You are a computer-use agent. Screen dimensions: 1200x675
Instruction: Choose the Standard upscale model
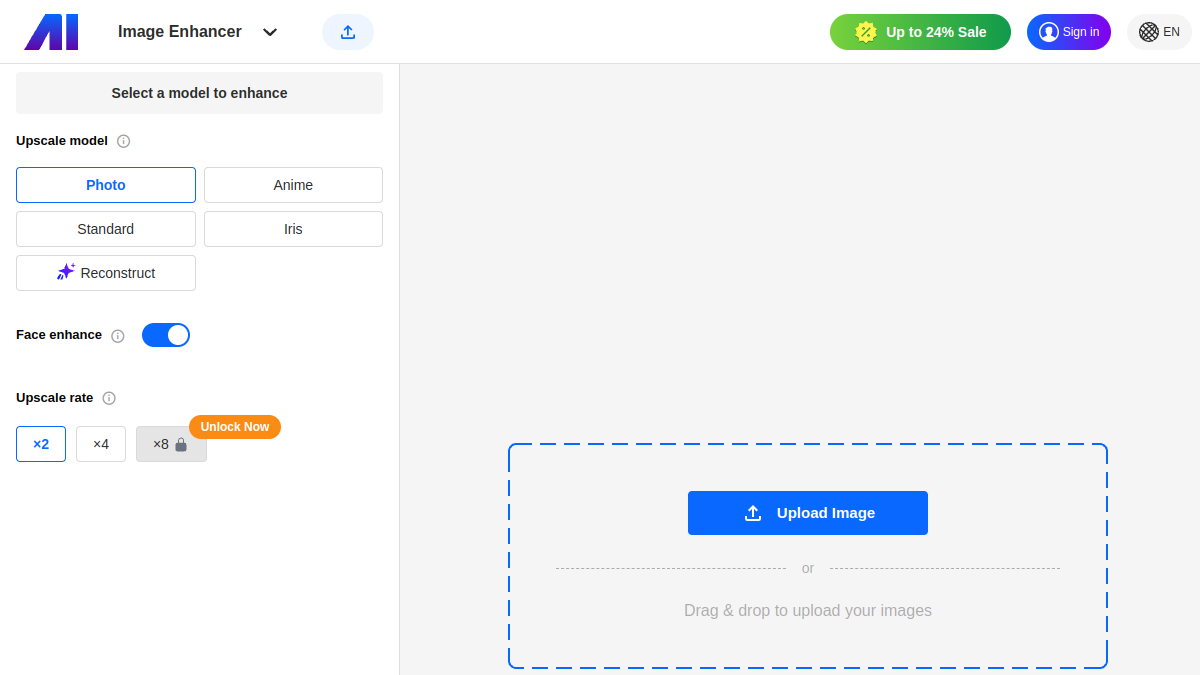(106, 229)
